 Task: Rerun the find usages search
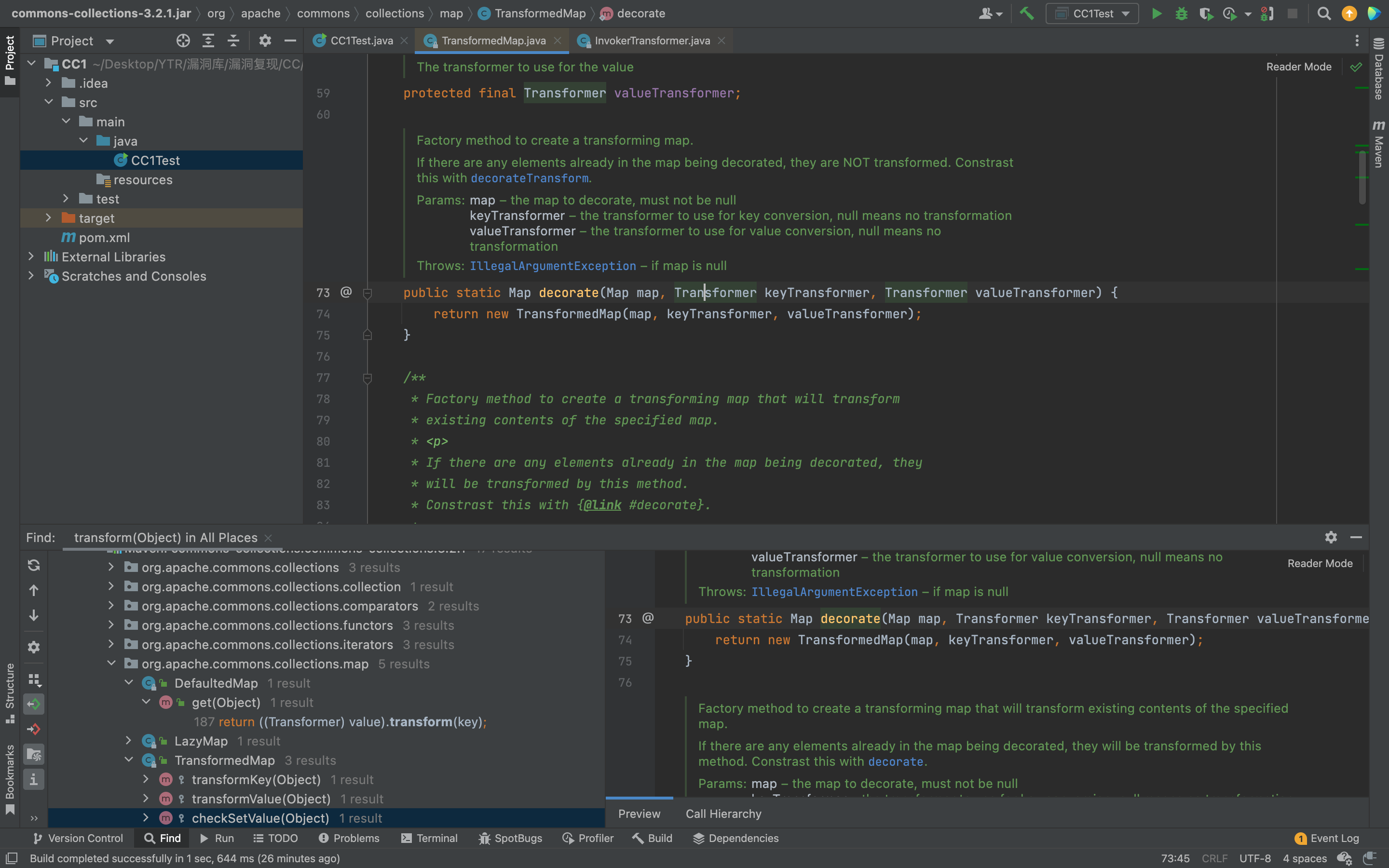click(34, 565)
